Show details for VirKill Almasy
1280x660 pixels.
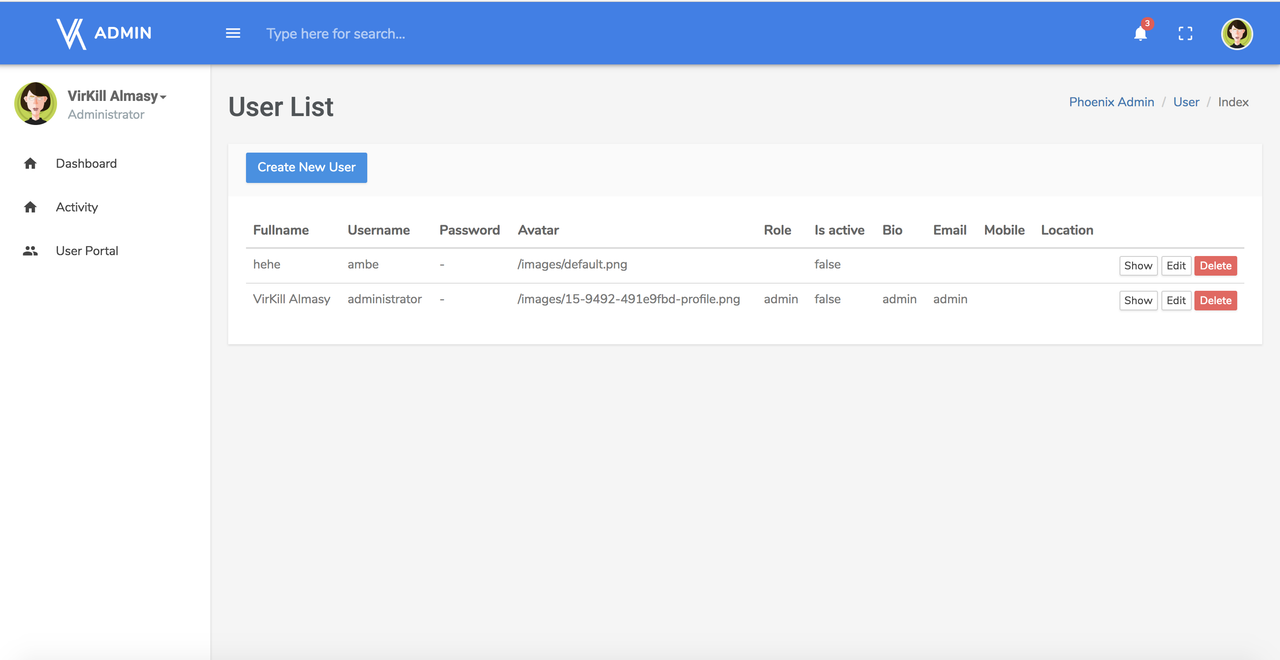click(x=1138, y=300)
